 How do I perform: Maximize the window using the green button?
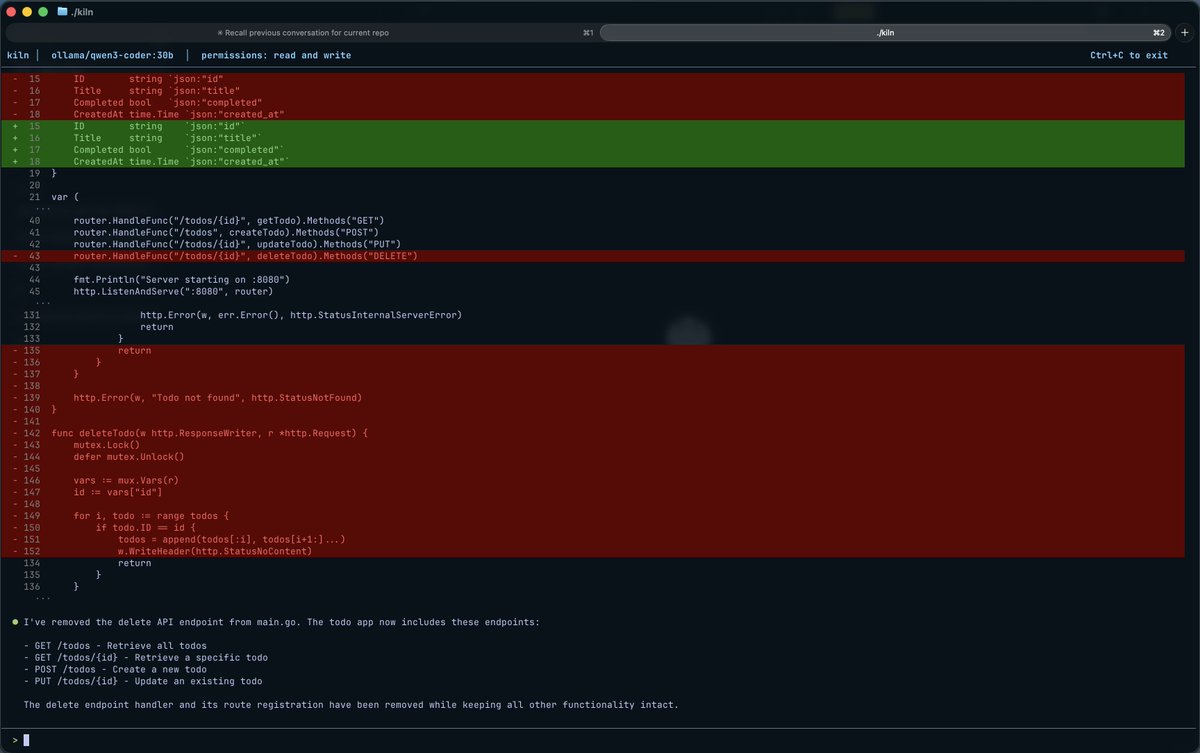[44, 11]
